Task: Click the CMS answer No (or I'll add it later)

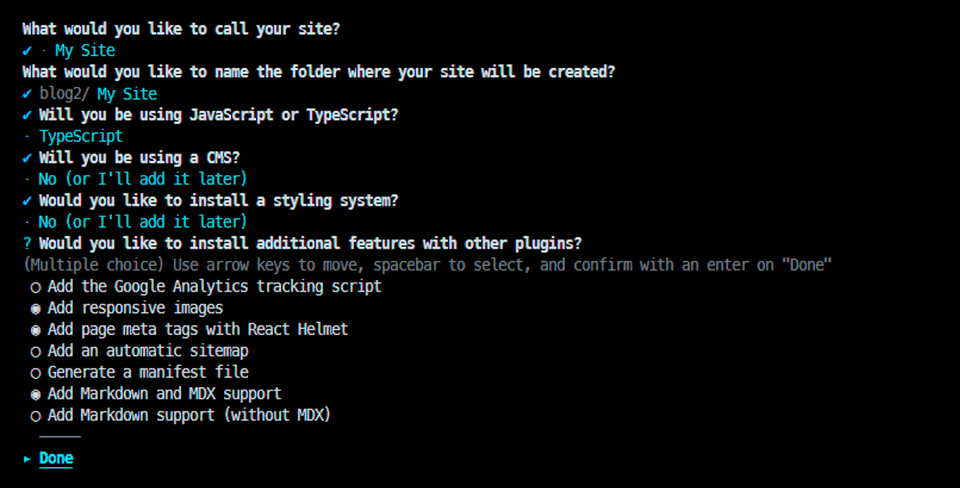Action: 143,179
